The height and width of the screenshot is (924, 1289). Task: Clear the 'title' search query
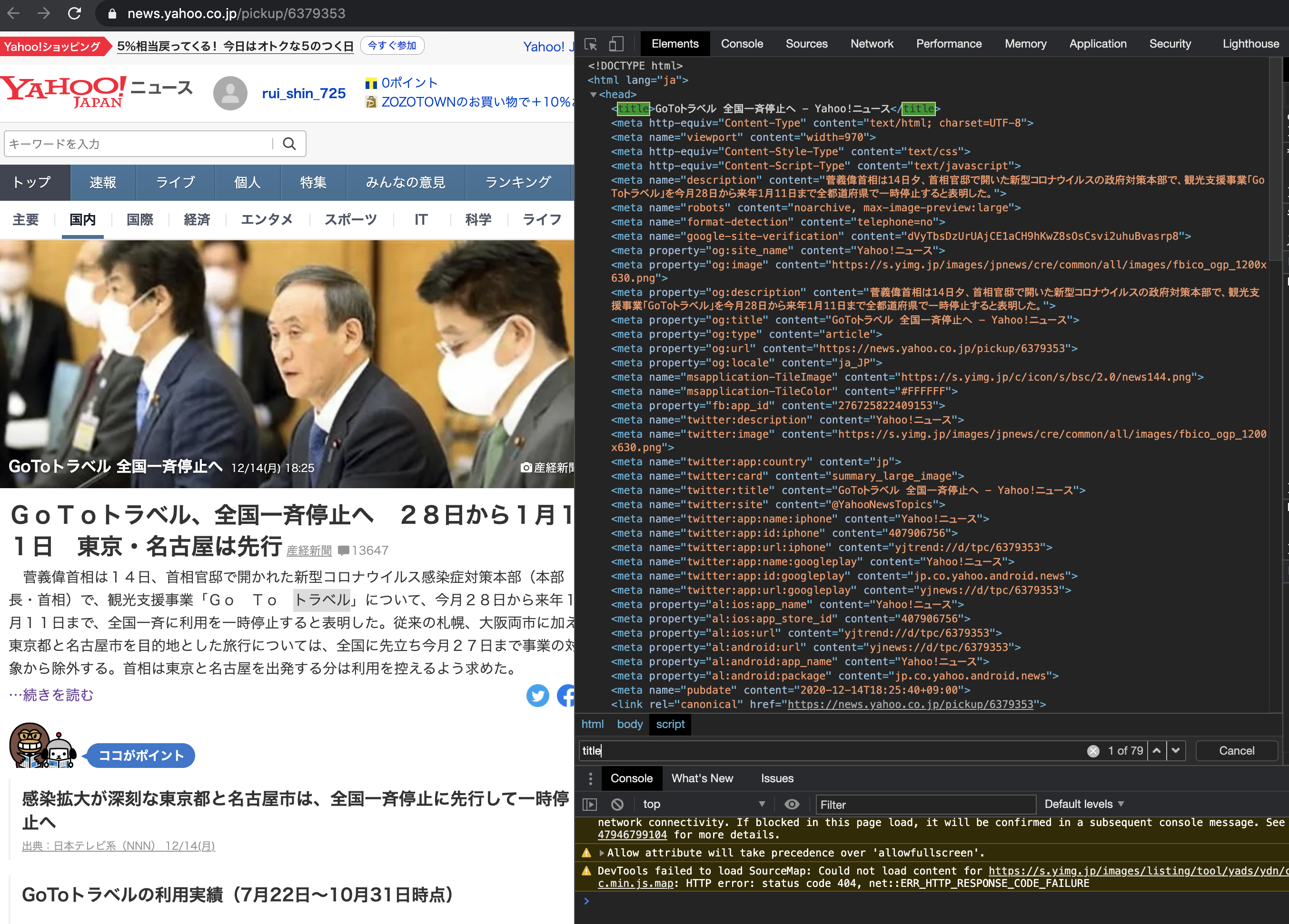(1093, 751)
